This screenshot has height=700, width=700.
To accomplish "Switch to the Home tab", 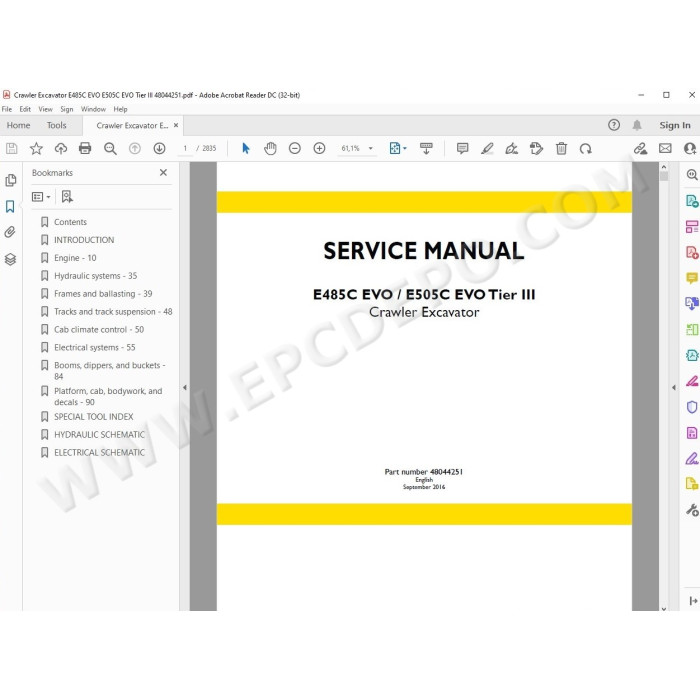I will pos(18,125).
